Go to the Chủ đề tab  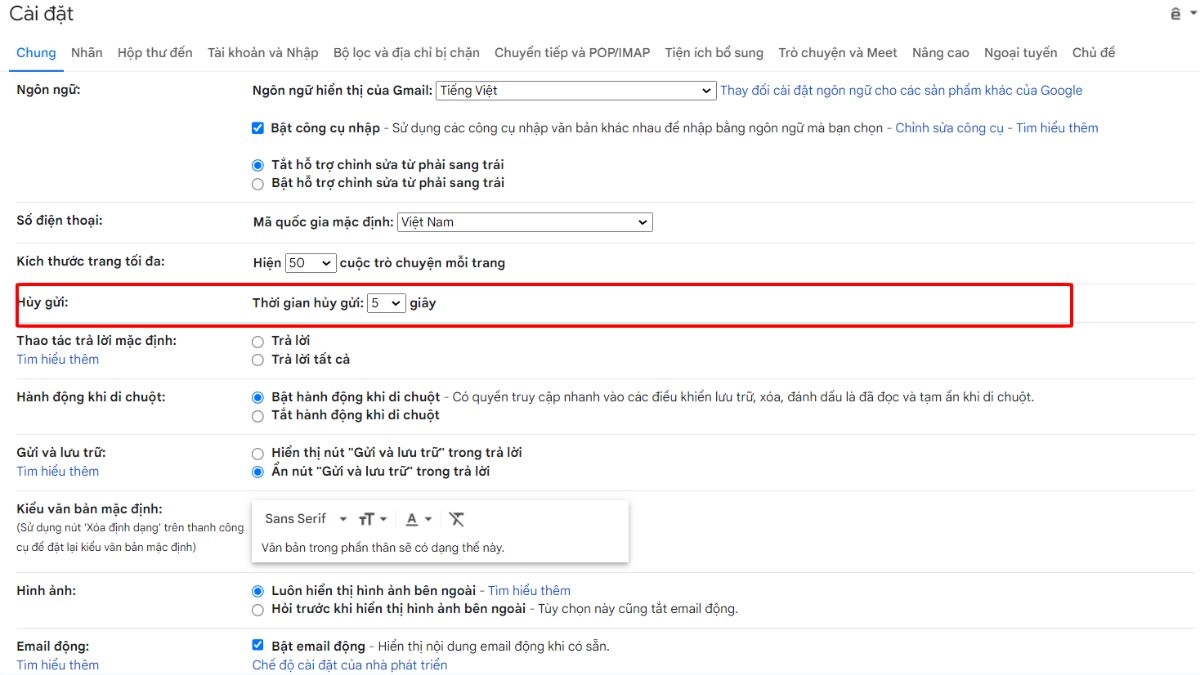coord(1093,53)
